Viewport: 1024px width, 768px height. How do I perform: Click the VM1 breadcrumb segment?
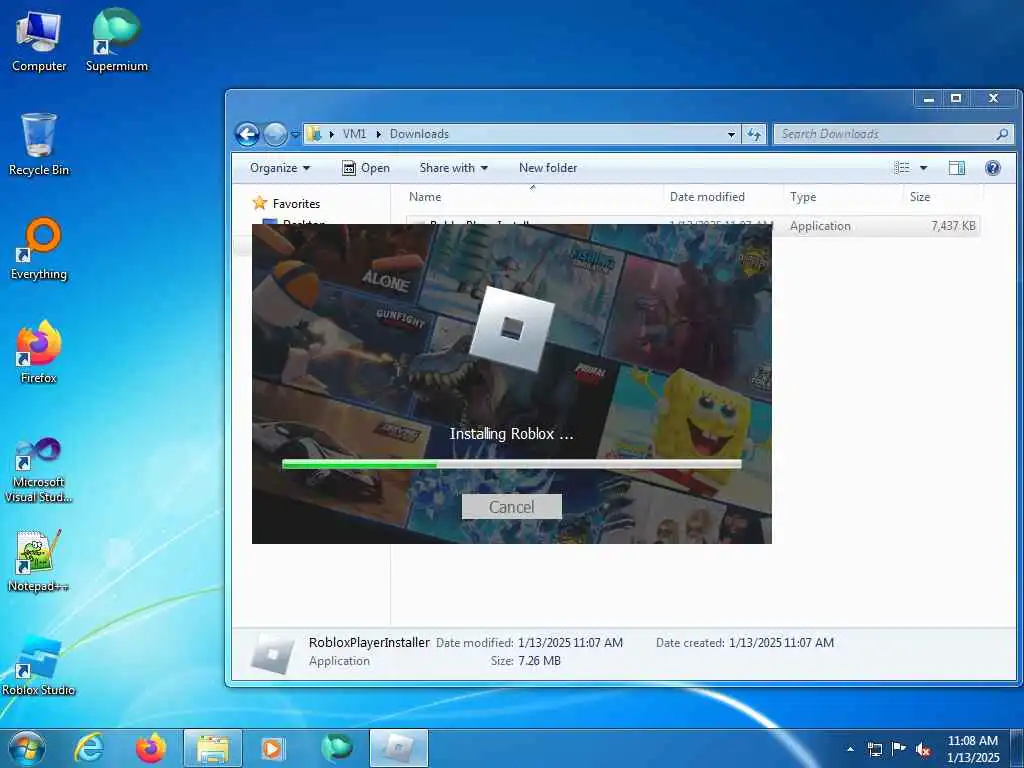pos(354,134)
